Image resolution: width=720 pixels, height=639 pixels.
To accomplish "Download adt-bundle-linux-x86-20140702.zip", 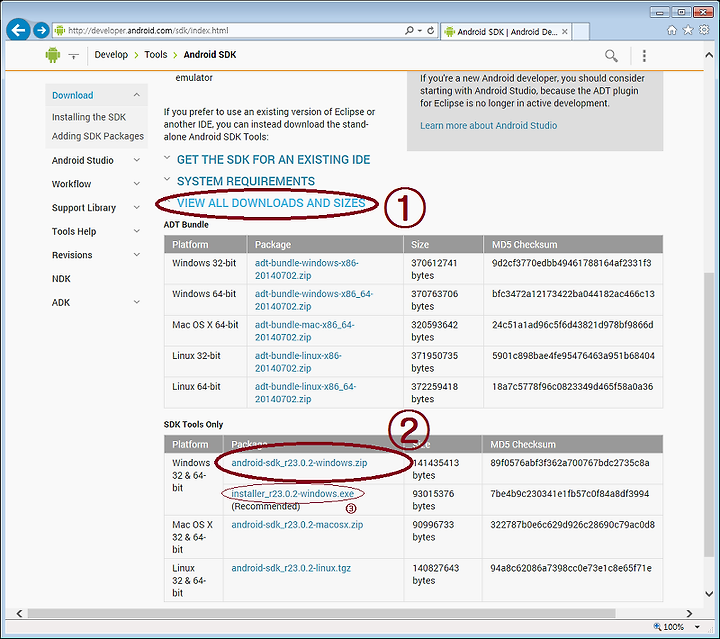I will (x=298, y=362).
